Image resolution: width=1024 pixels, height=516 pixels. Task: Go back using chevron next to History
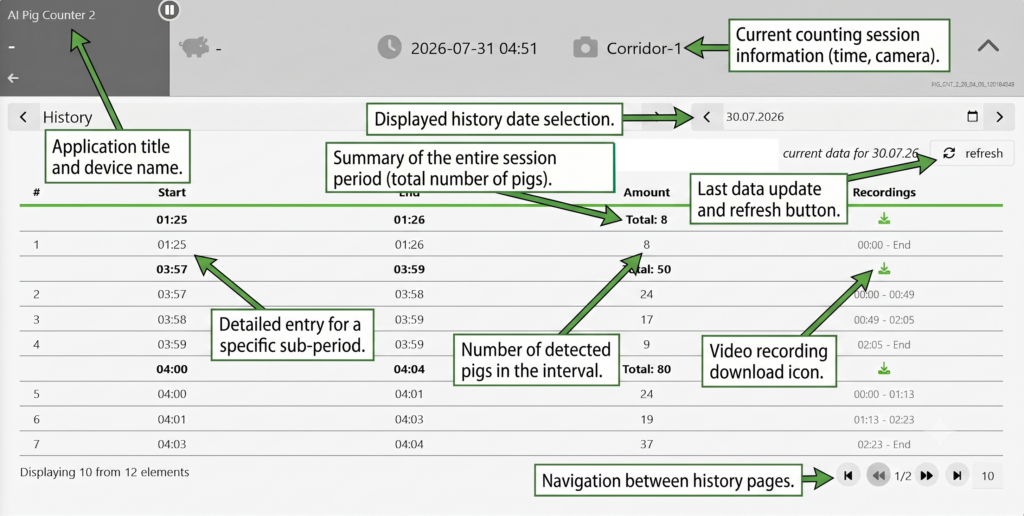[x=24, y=117]
